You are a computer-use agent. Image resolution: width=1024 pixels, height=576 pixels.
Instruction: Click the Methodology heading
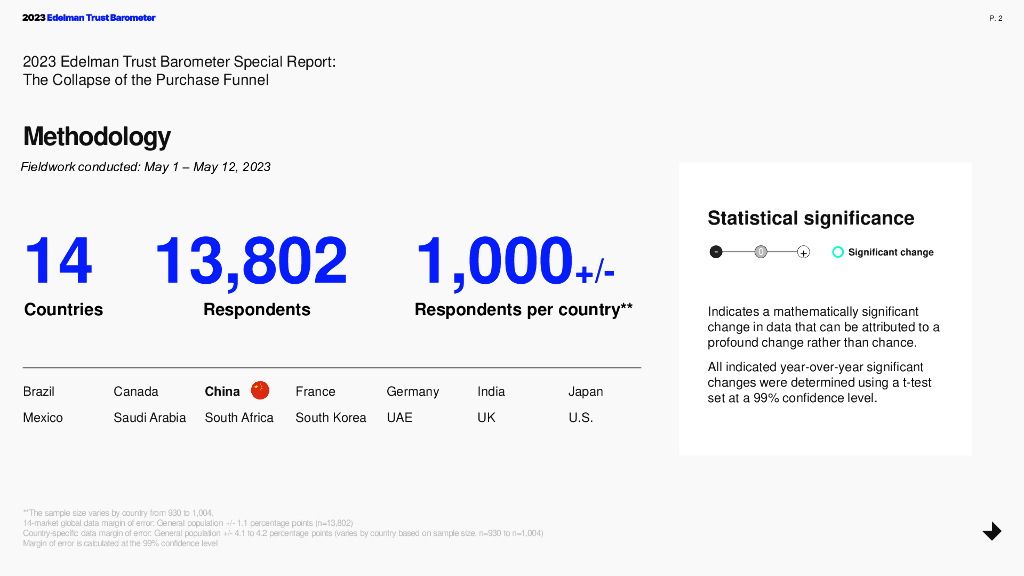pos(96,136)
